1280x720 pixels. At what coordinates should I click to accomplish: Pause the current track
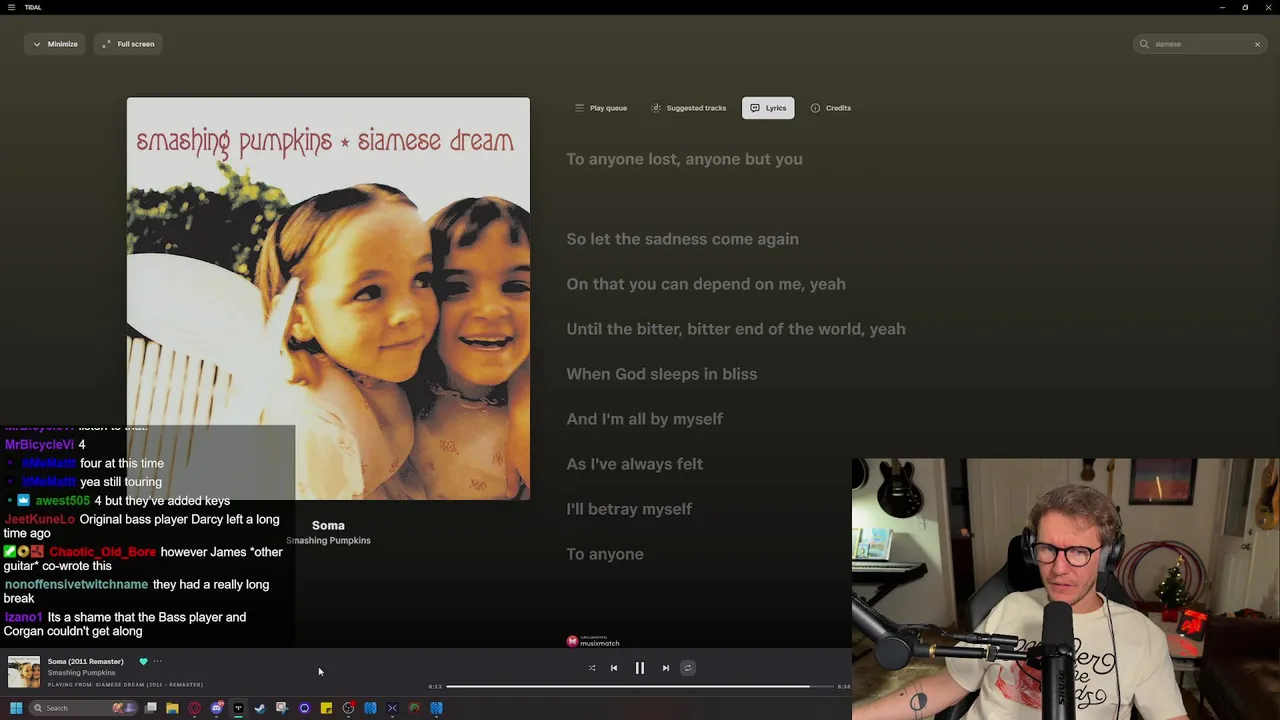640,668
